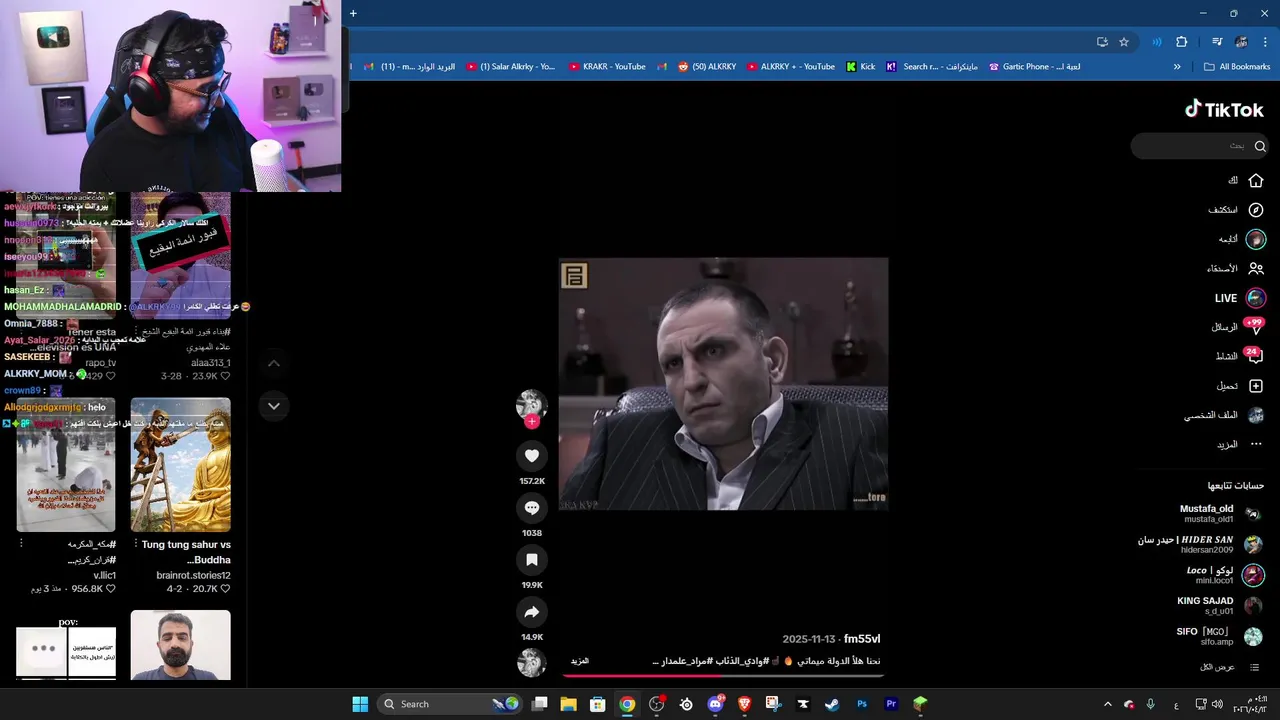This screenshot has width=1280, height=720.
Task: Click the playing video frame to pause
Action: (x=723, y=384)
